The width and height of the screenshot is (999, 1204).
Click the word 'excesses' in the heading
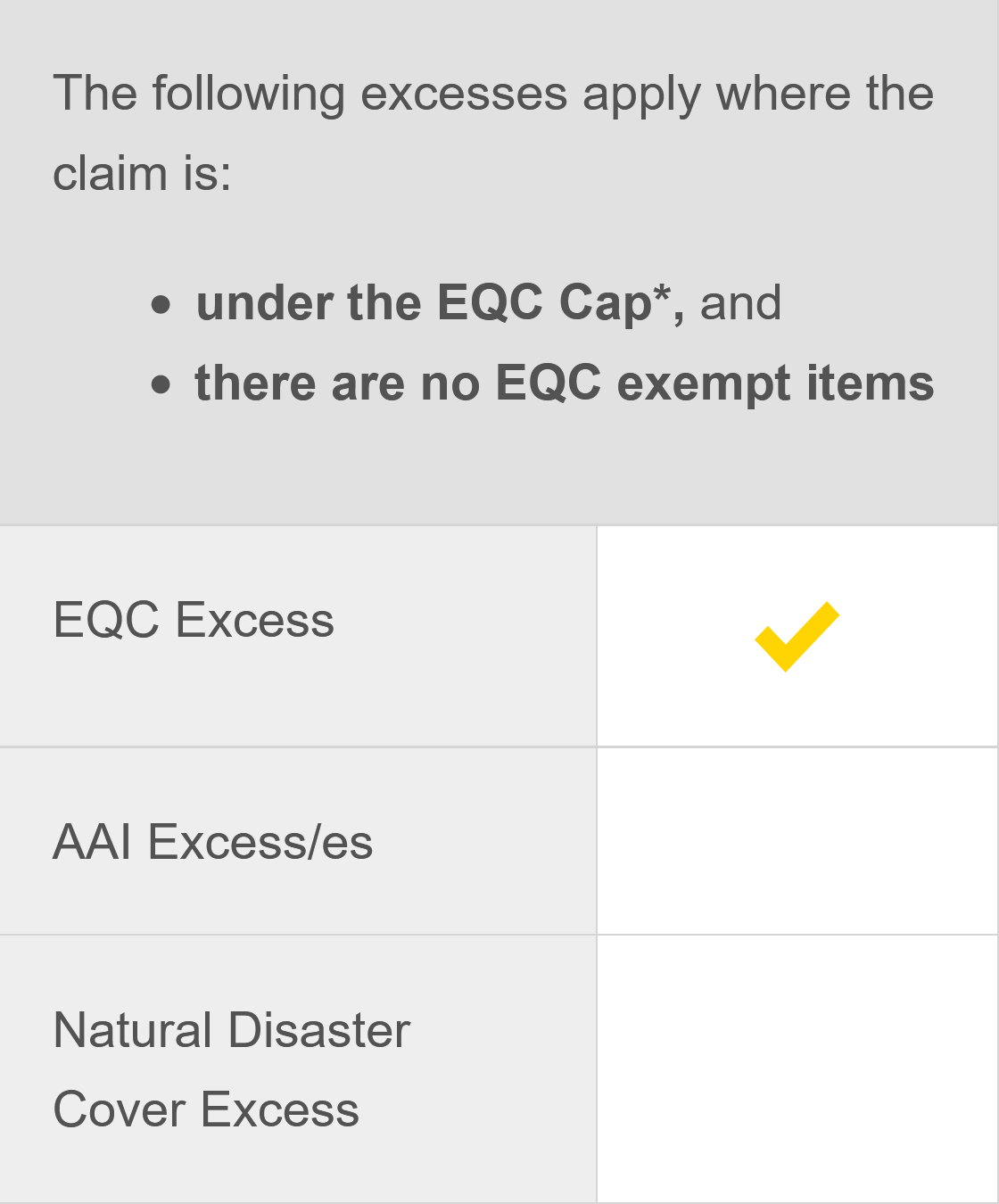tap(464, 95)
